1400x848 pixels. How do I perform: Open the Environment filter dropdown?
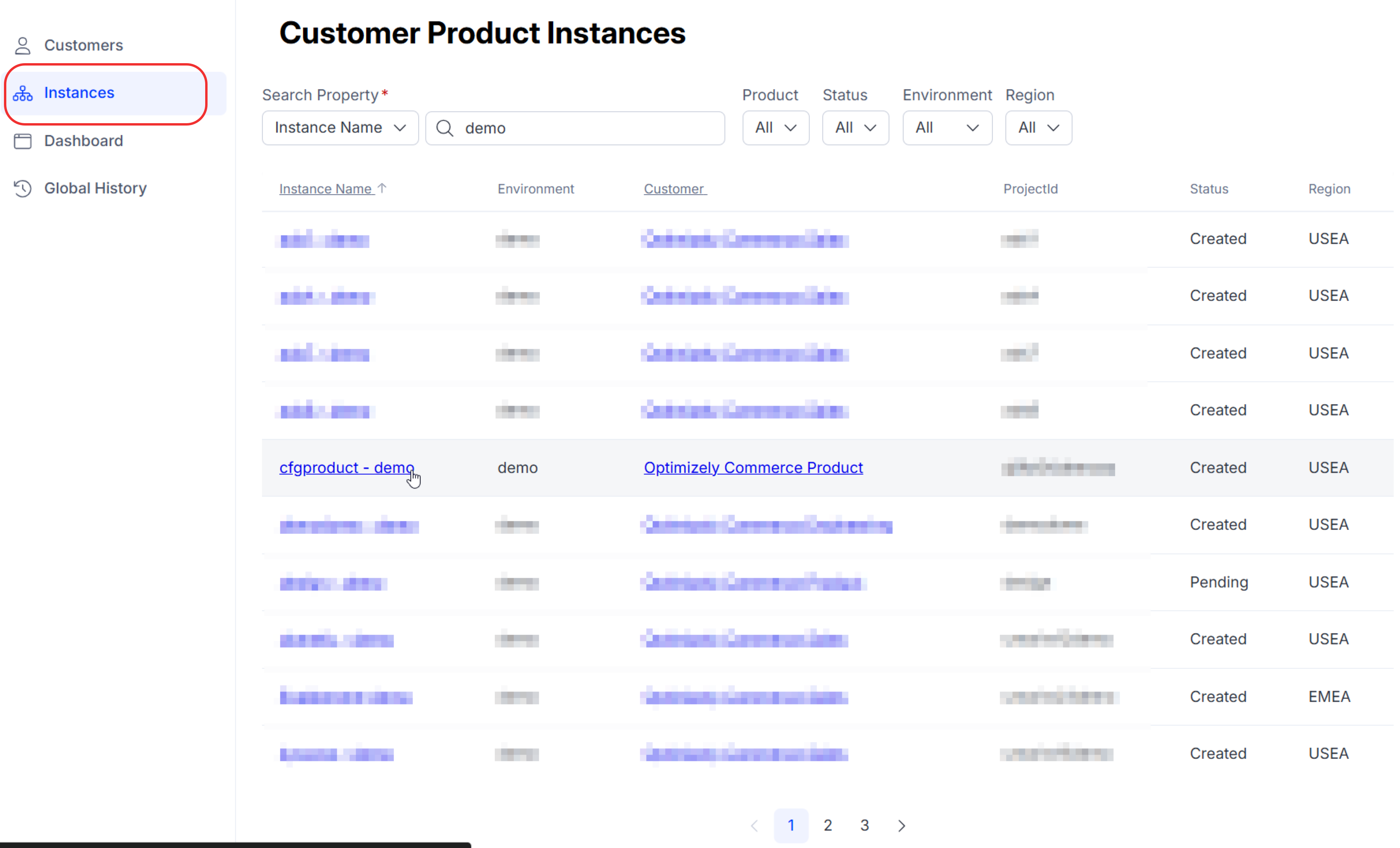point(947,127)
